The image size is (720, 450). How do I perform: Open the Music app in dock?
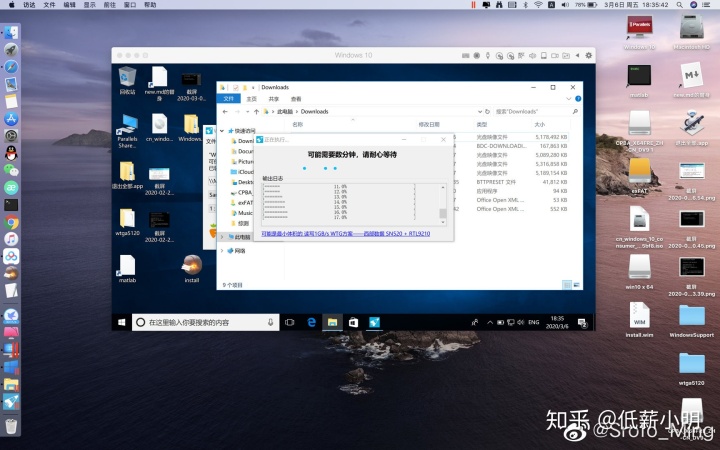(11, 239)
